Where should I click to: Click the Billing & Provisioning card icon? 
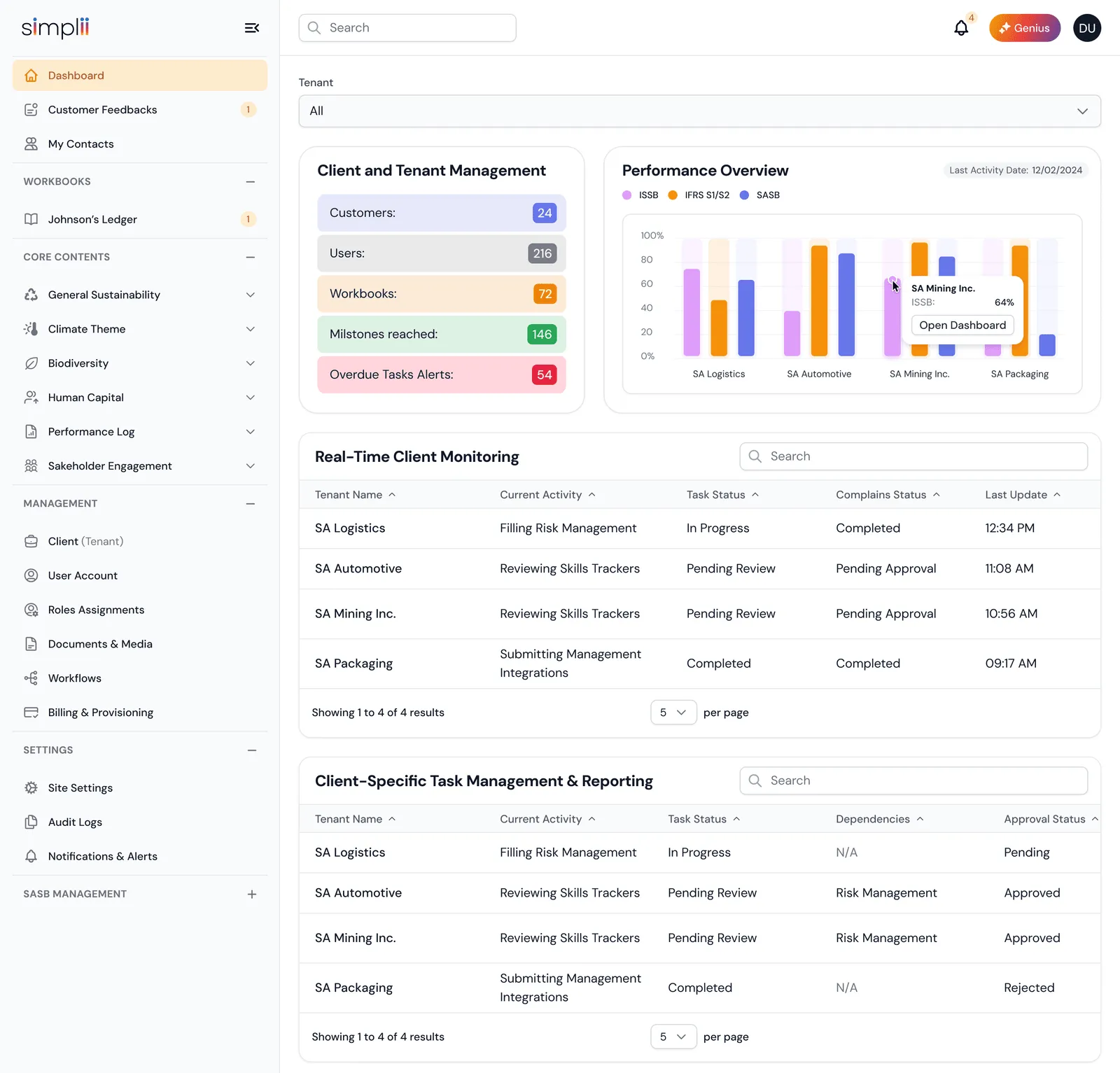coord(31,713)
